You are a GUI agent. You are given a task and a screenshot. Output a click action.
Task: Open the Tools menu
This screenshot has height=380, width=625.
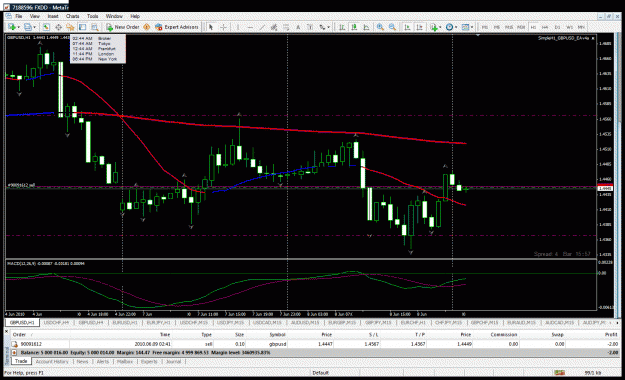click(92, 16)
